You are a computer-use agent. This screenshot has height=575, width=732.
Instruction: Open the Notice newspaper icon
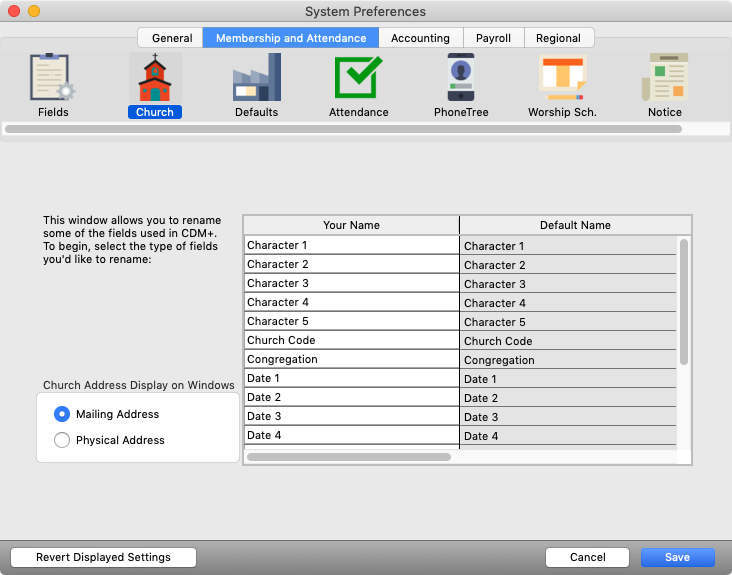point(664,79)
